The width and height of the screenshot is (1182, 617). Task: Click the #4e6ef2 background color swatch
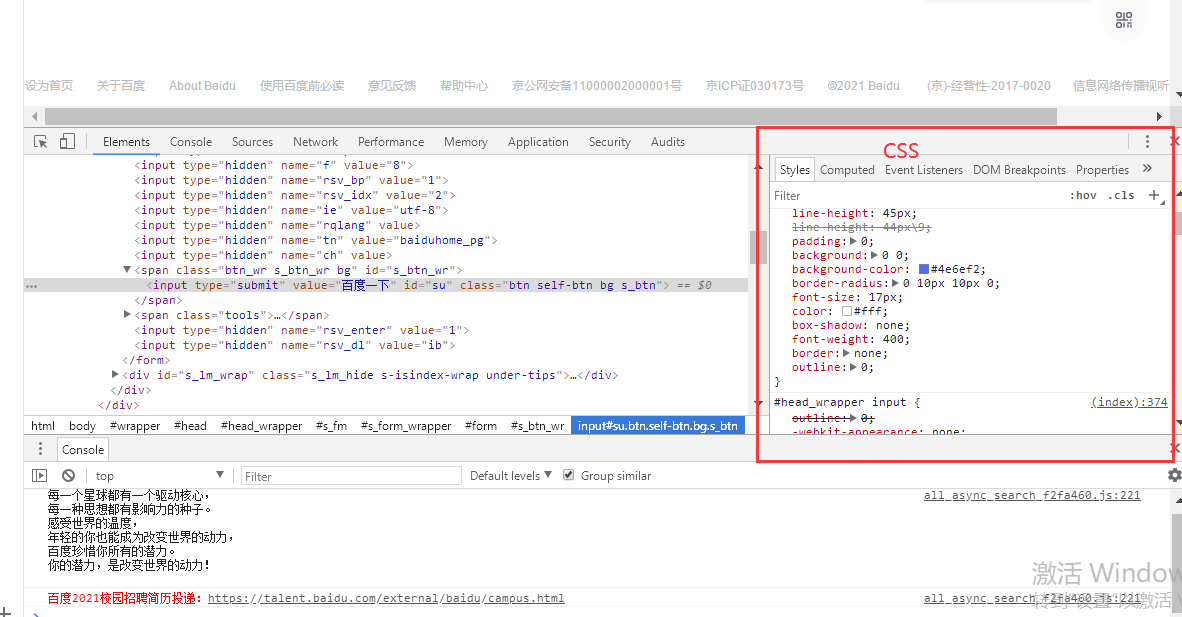point(923,269)
